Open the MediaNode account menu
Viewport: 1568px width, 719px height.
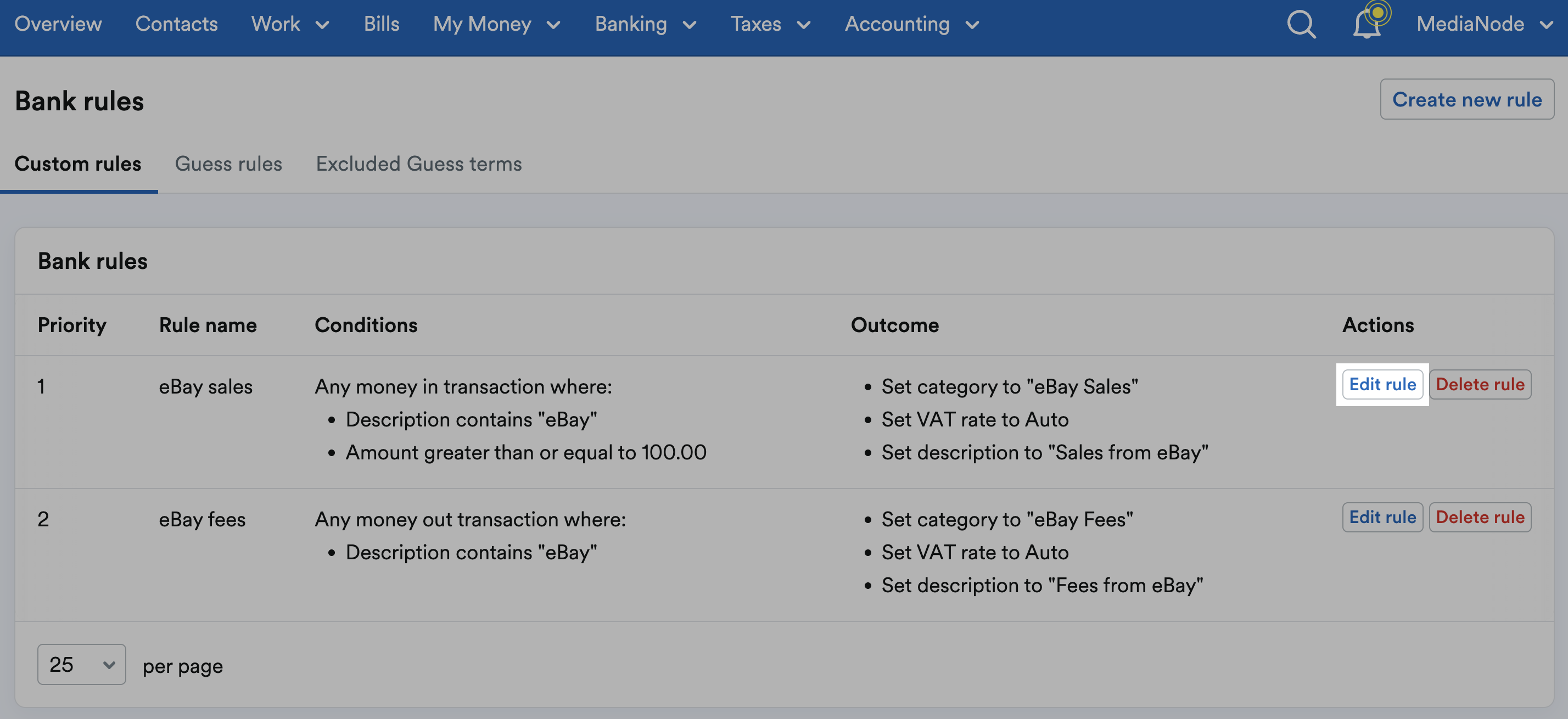tap(1484, 24)
